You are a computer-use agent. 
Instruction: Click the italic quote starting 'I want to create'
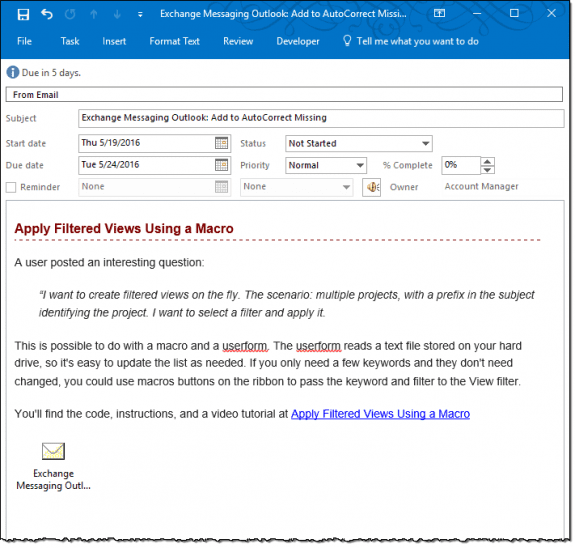click(287, 304)
